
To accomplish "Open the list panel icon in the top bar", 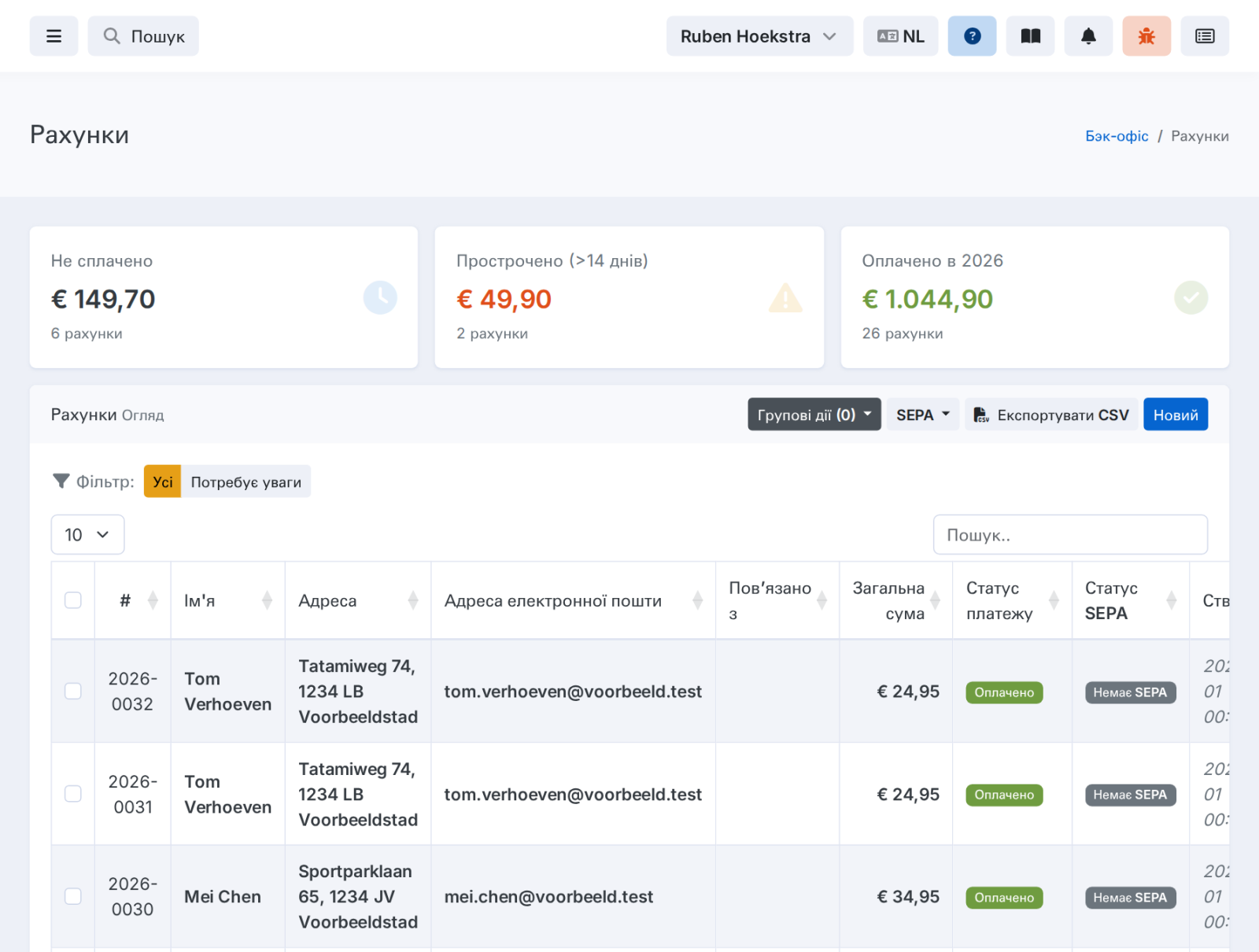I will click(x=1205, y=36).
